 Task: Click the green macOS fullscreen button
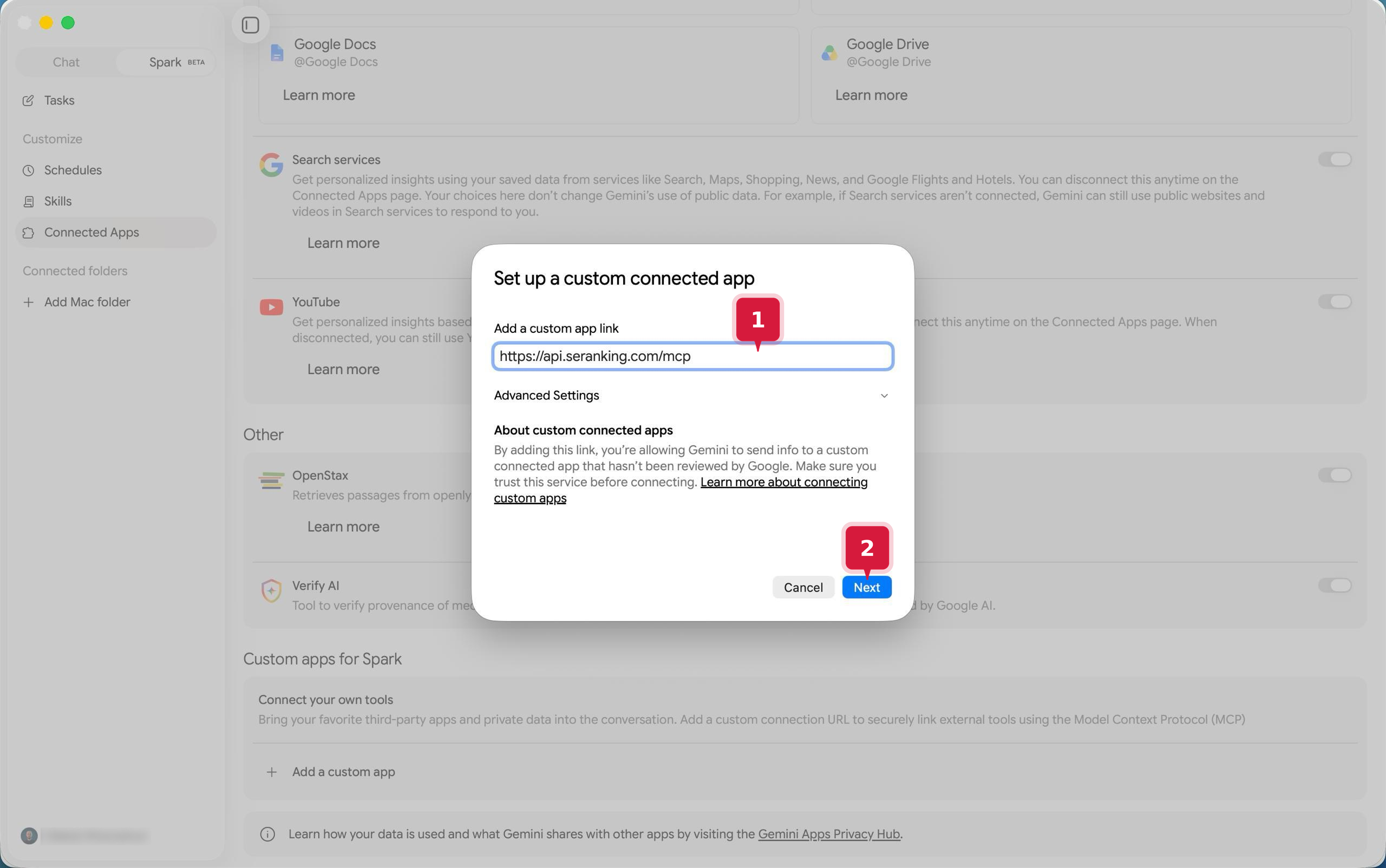coord(68,22)
